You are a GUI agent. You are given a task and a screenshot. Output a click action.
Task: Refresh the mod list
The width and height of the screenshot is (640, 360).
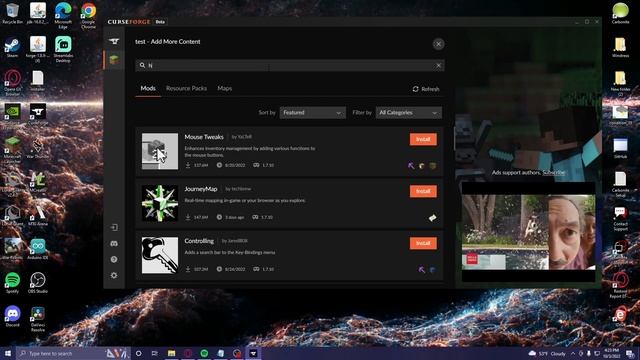click(426, 89)
